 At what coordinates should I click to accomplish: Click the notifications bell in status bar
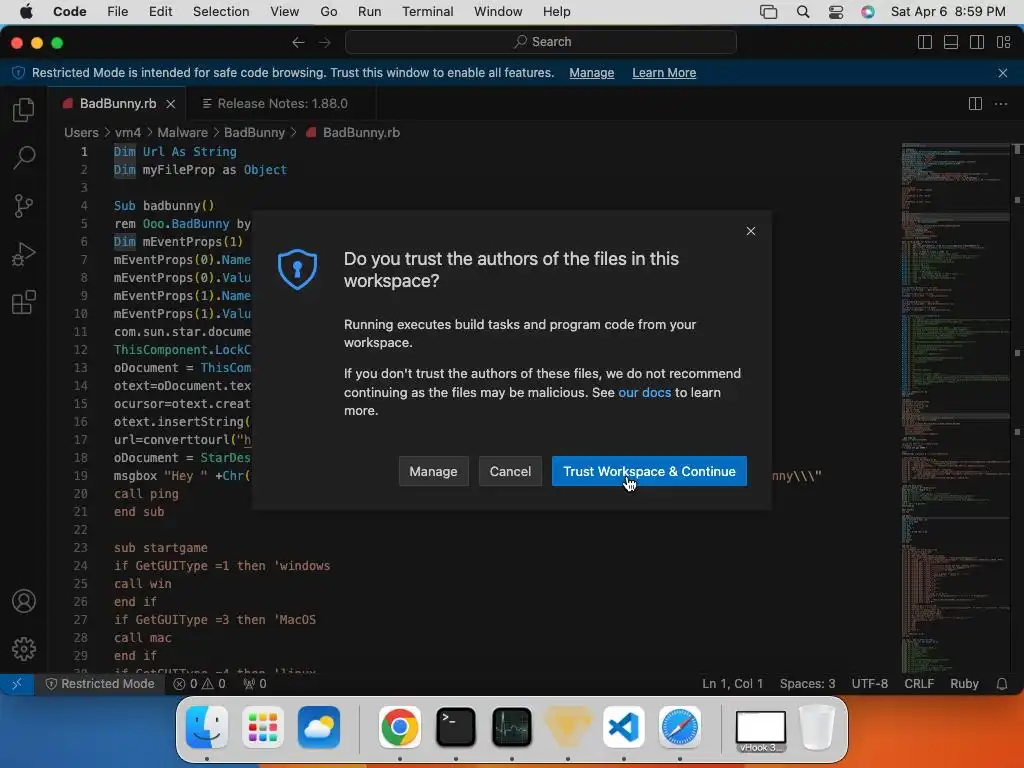click(1002, 684)
